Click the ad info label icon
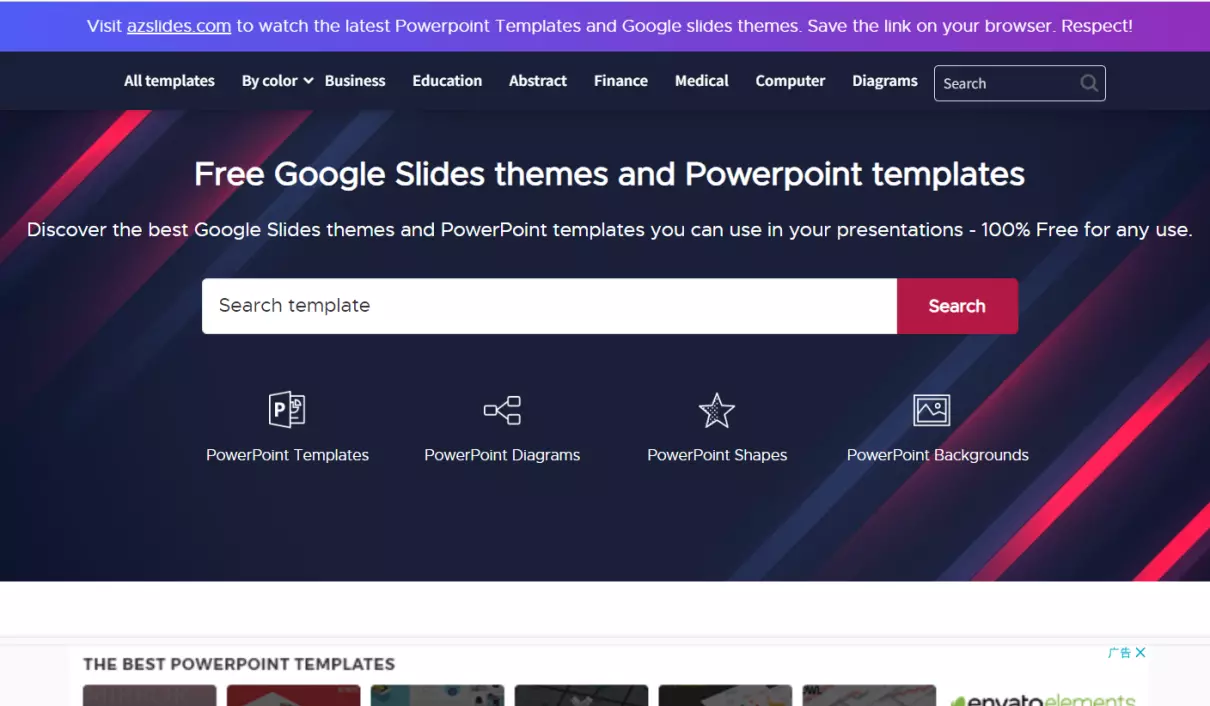 point(1119,653)
